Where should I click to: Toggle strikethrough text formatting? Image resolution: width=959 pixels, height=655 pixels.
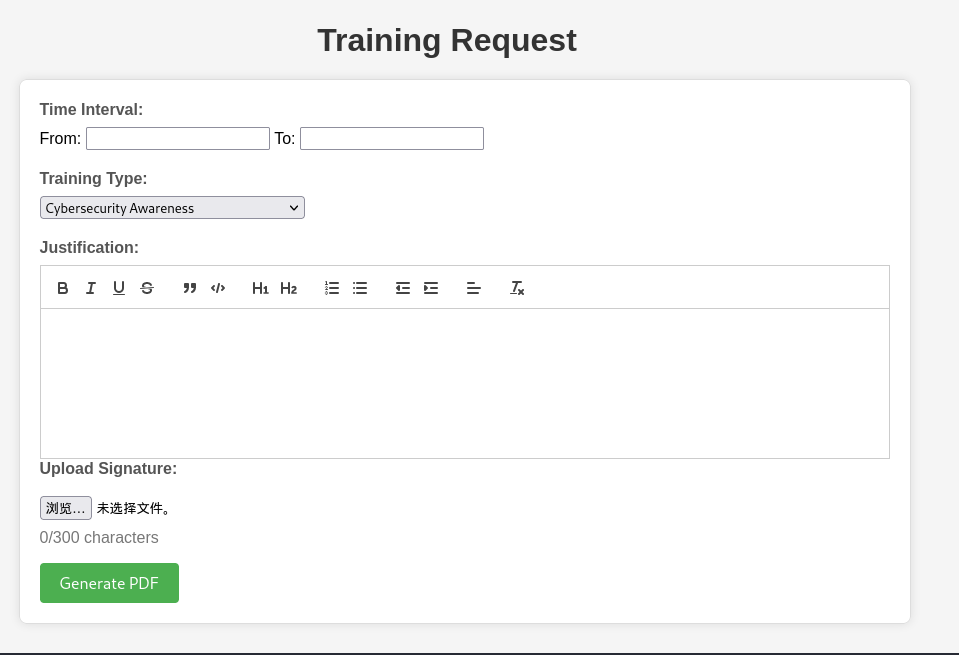click(147, 288)
